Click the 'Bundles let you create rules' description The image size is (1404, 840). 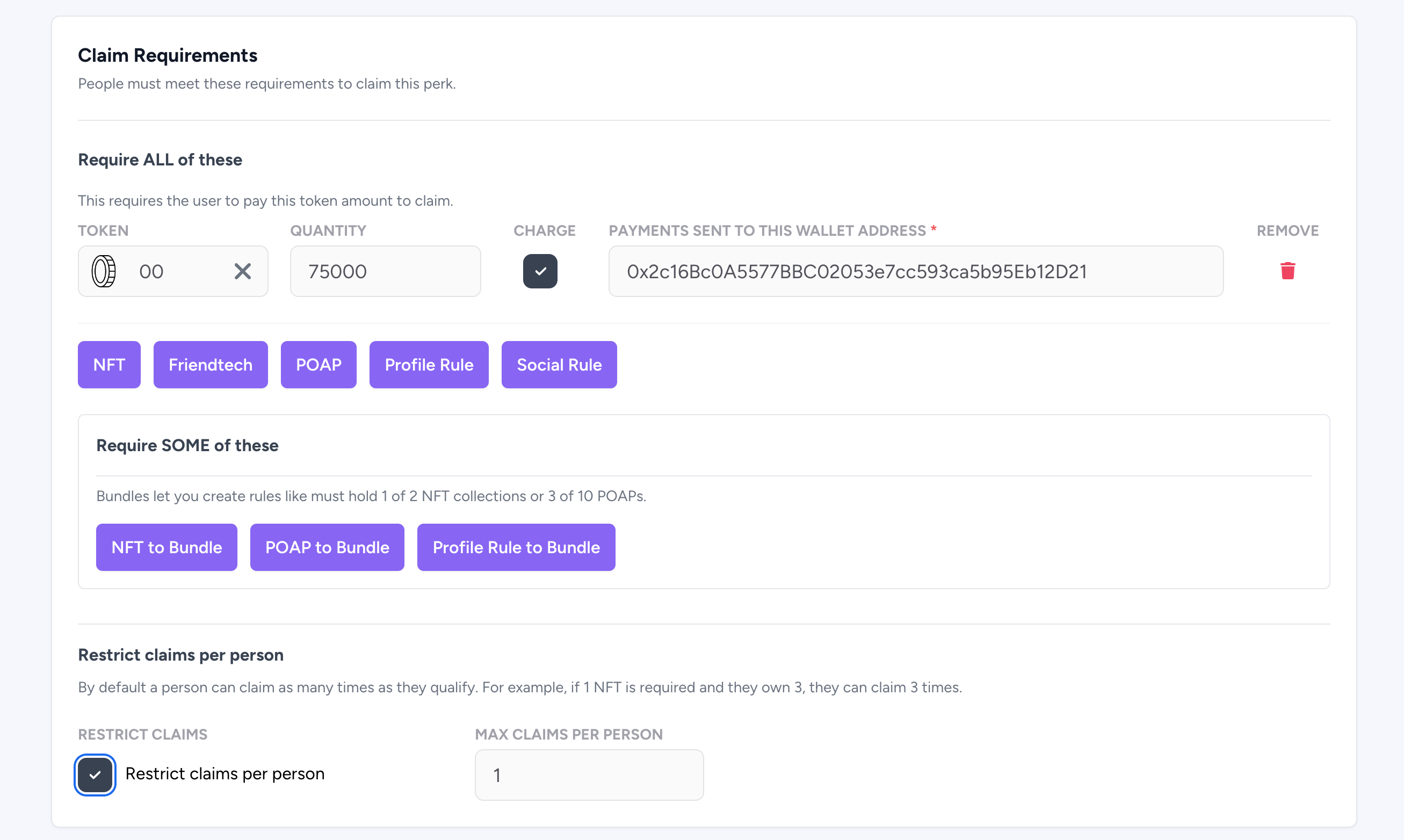[371, 496]
